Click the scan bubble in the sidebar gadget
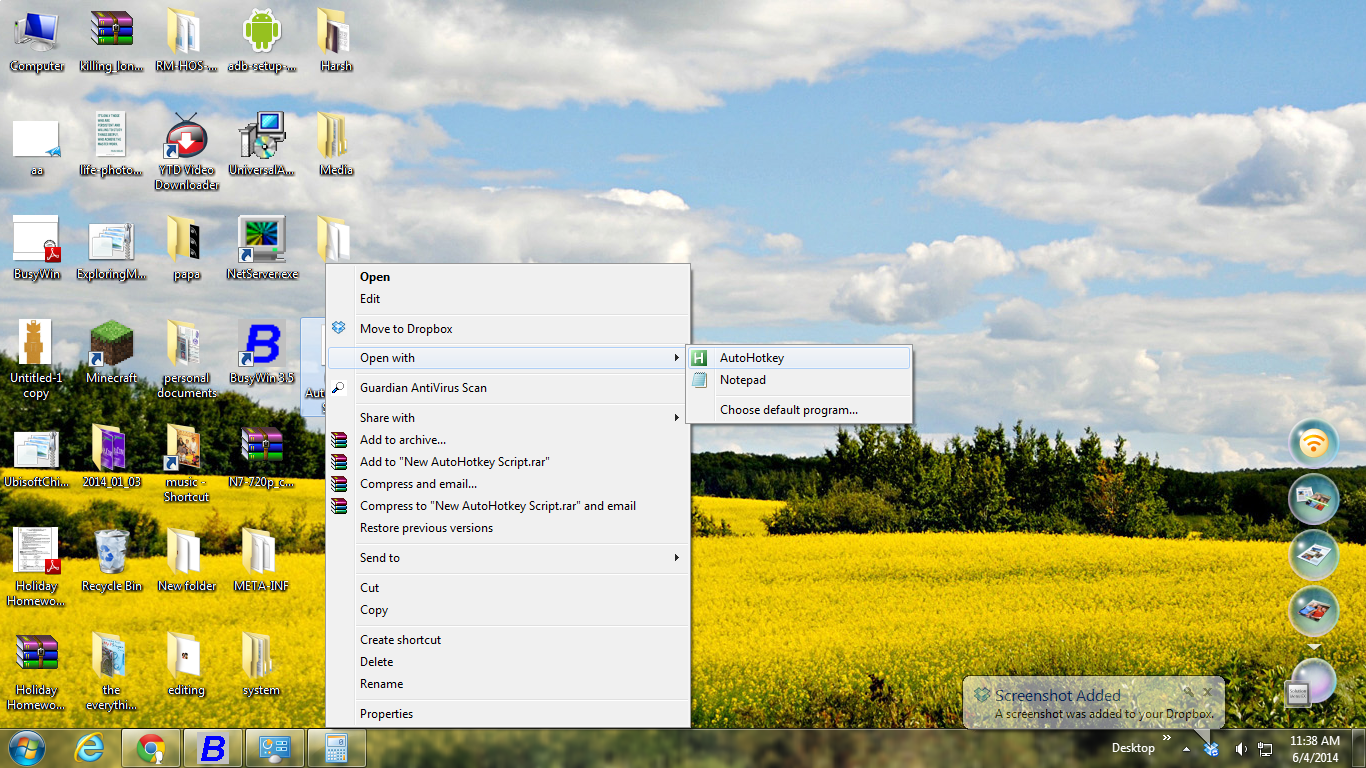The image size is (1366, 768). pyautogui.click(x=1314, y=499)
